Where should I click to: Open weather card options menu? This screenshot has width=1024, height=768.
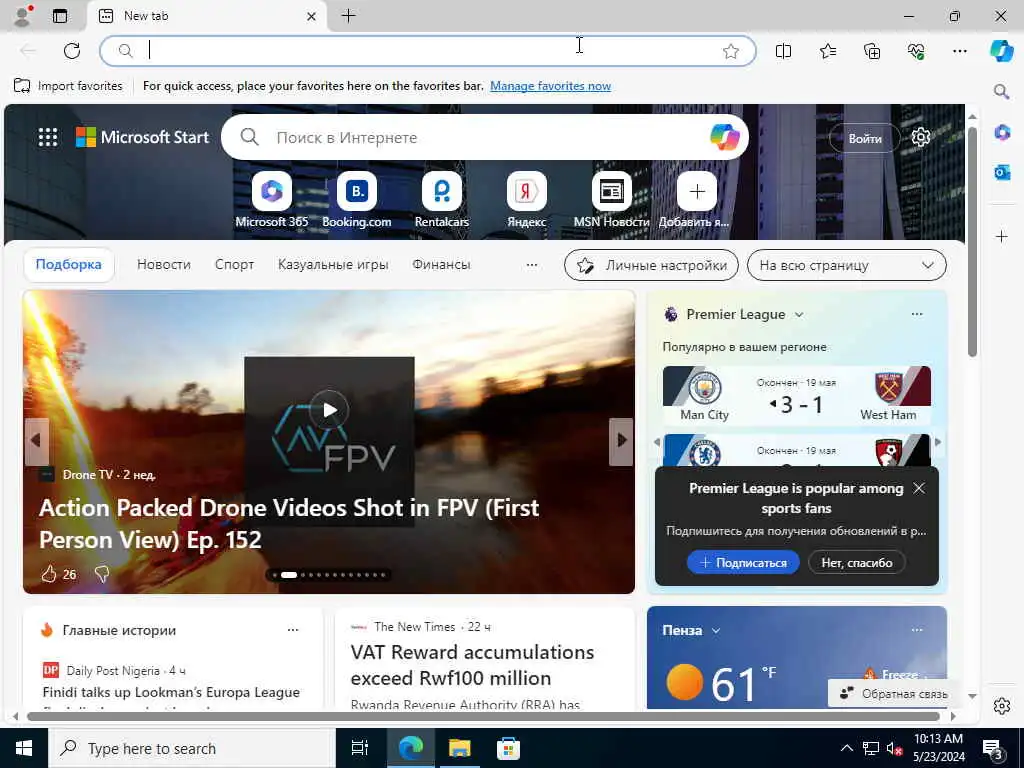click(x=917, y=630)
